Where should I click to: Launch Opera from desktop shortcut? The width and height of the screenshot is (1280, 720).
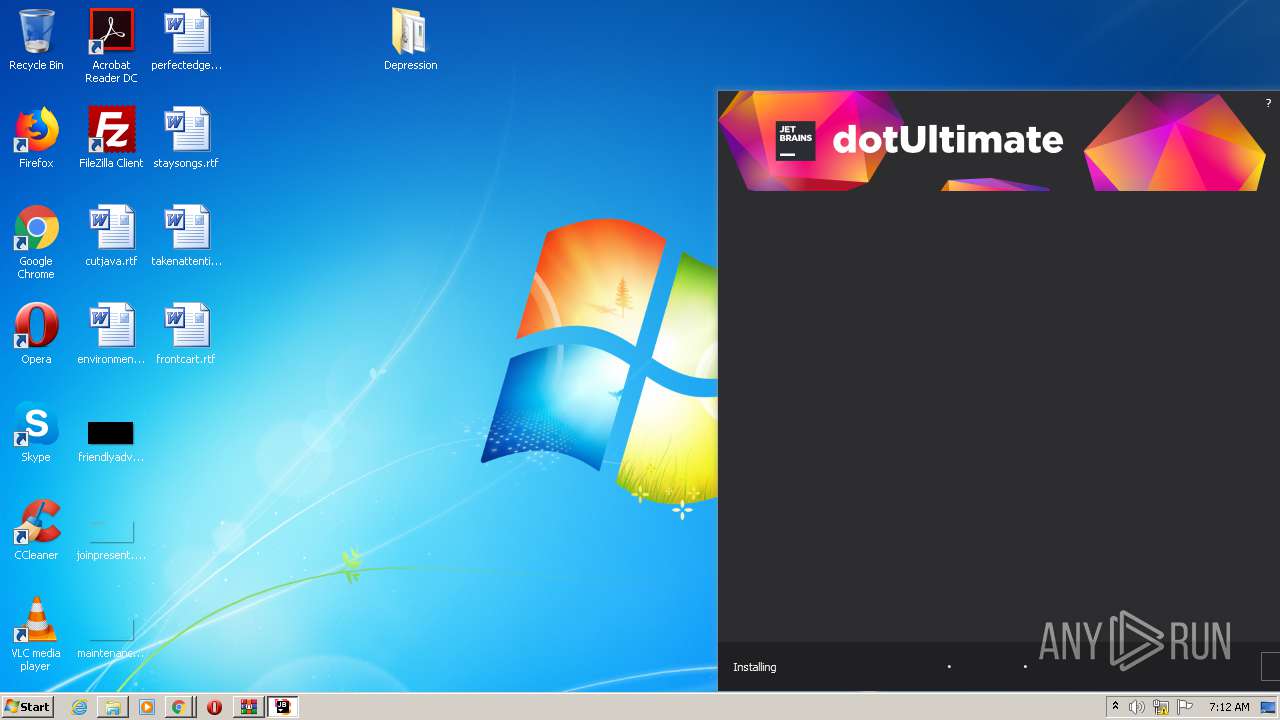[36, 334]
